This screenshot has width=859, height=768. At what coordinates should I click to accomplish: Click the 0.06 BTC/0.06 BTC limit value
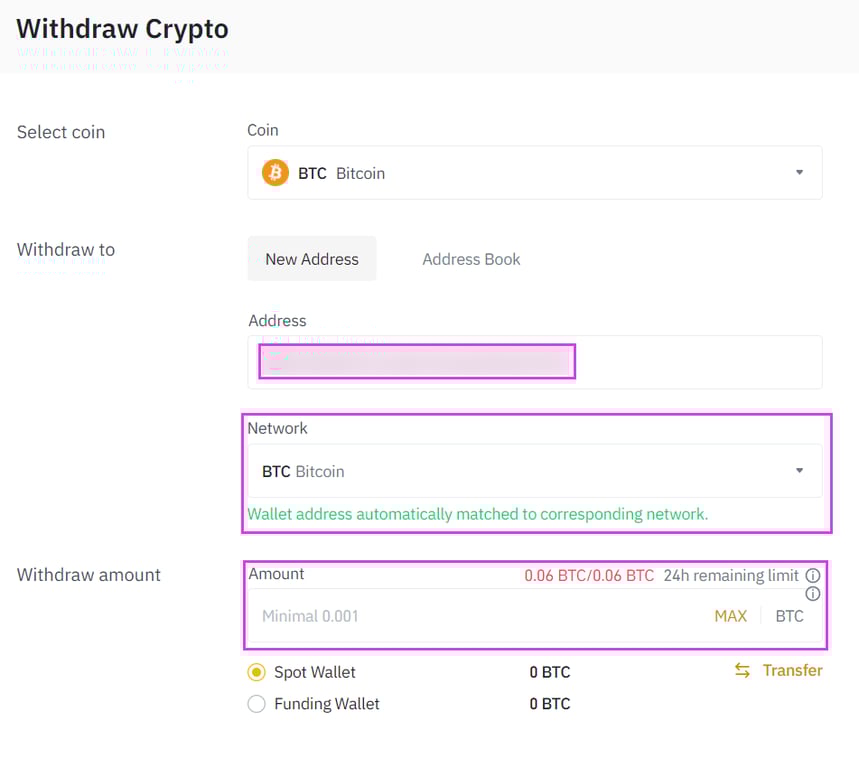pos(589,576)
